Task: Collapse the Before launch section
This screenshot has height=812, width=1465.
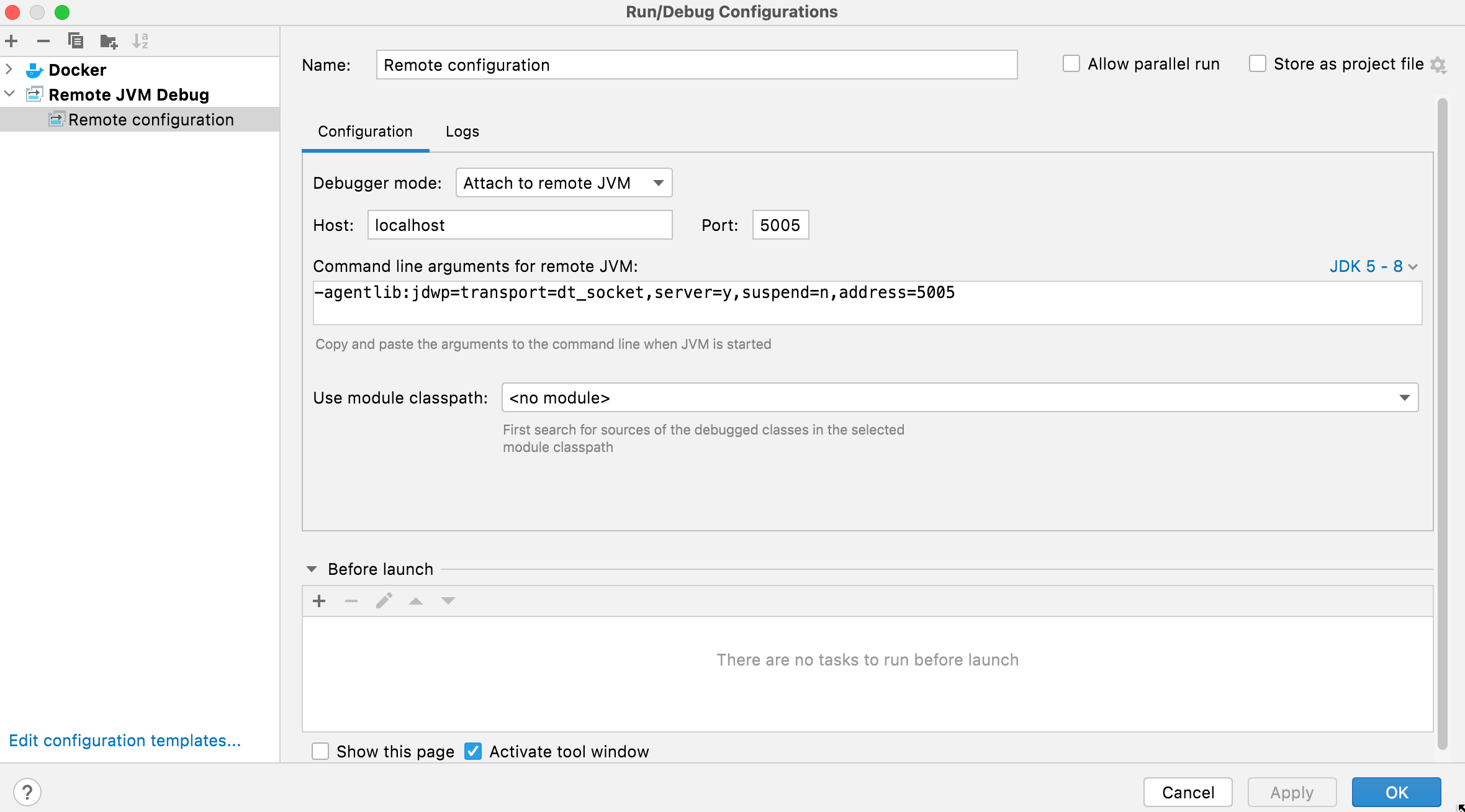Action: [312, 569]
